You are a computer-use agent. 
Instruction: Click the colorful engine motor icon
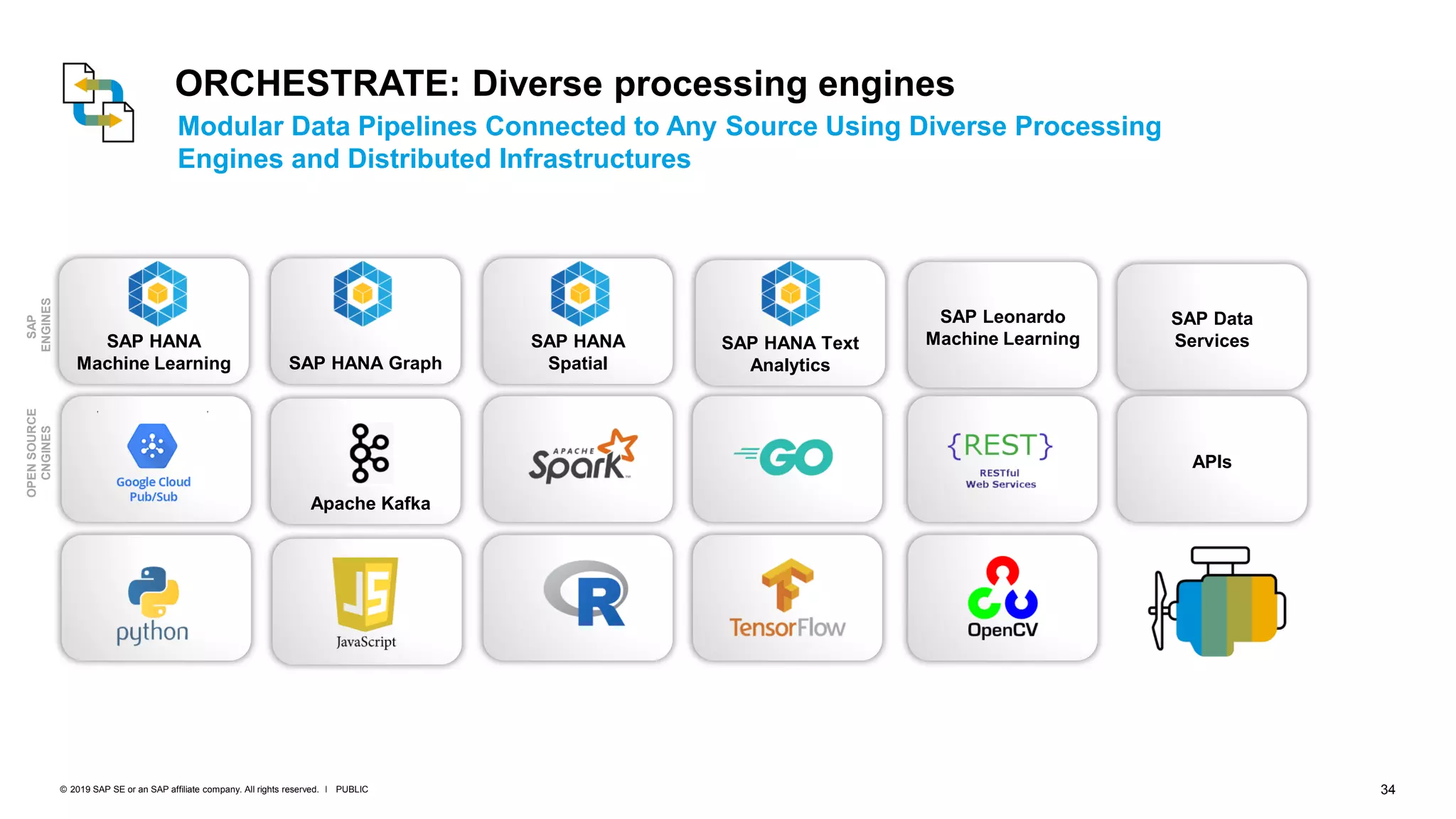point(1217,601)
